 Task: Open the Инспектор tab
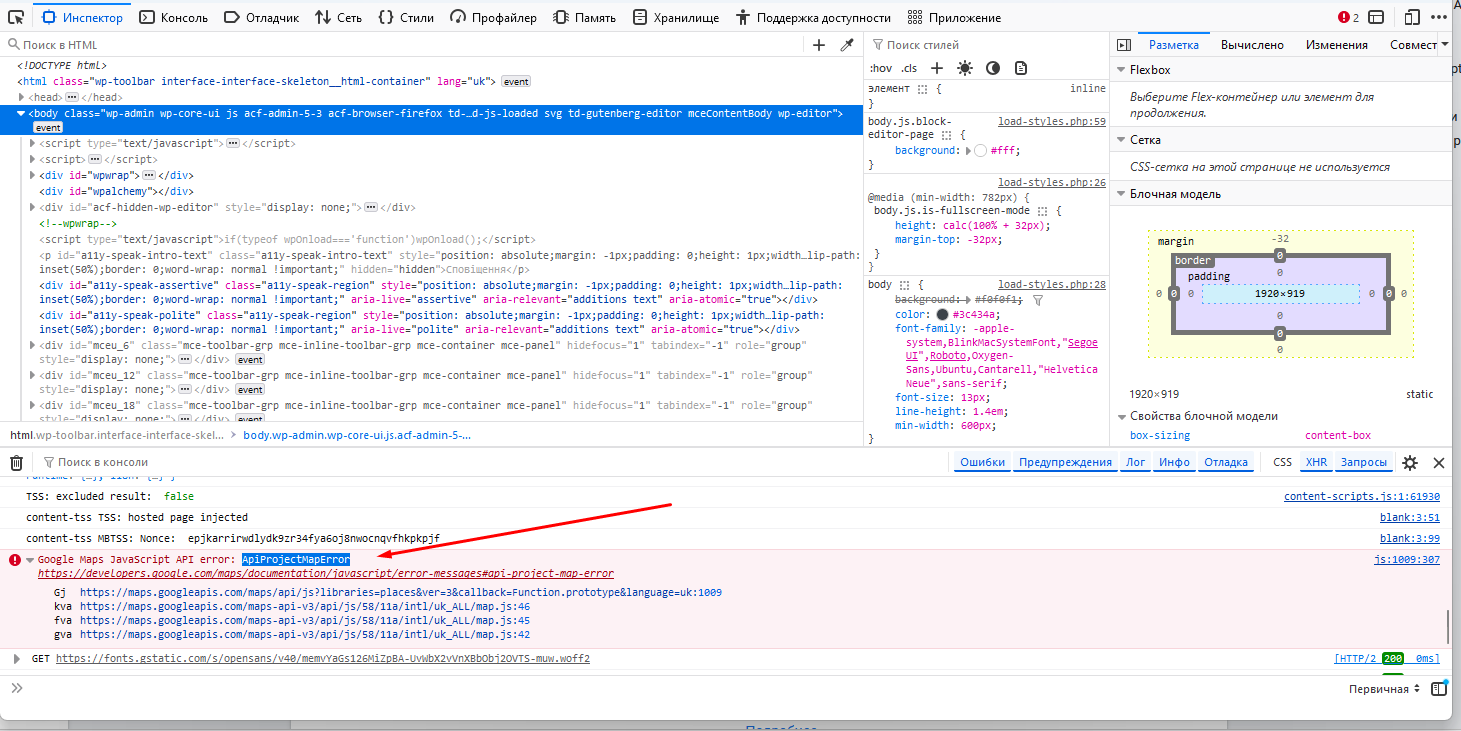(82, 17)
